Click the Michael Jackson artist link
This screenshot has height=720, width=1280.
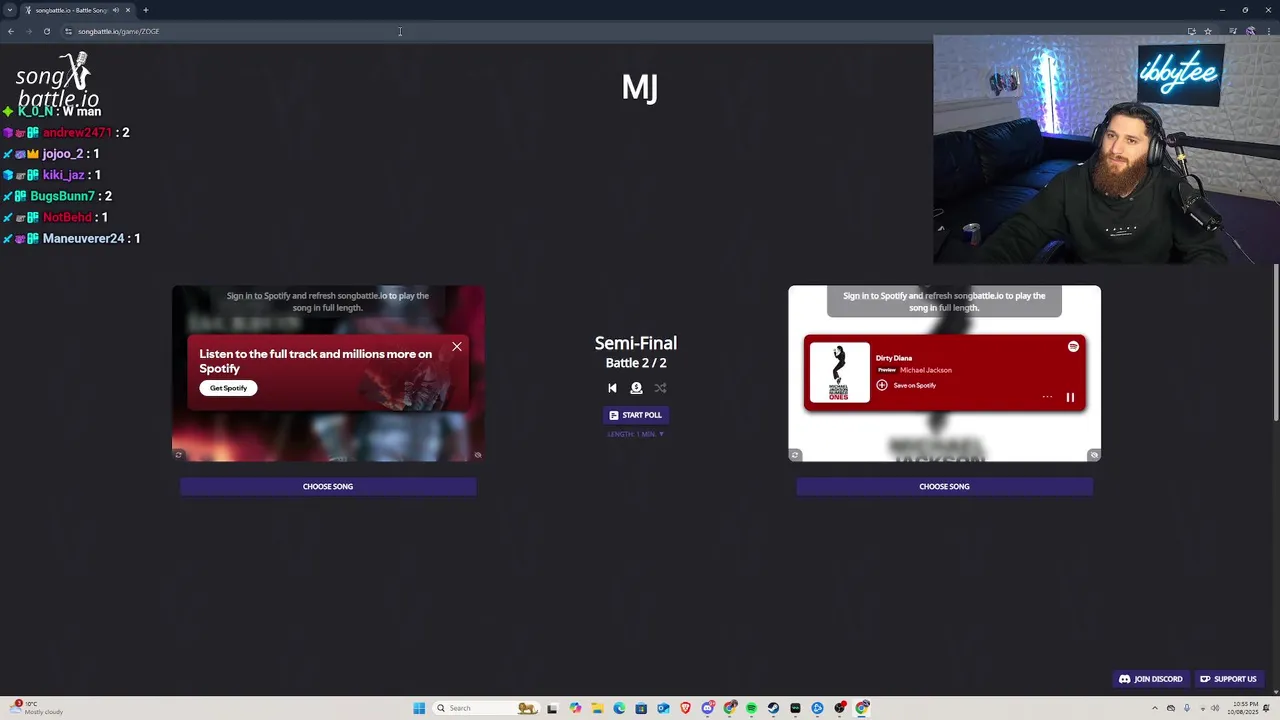point(926,370)
